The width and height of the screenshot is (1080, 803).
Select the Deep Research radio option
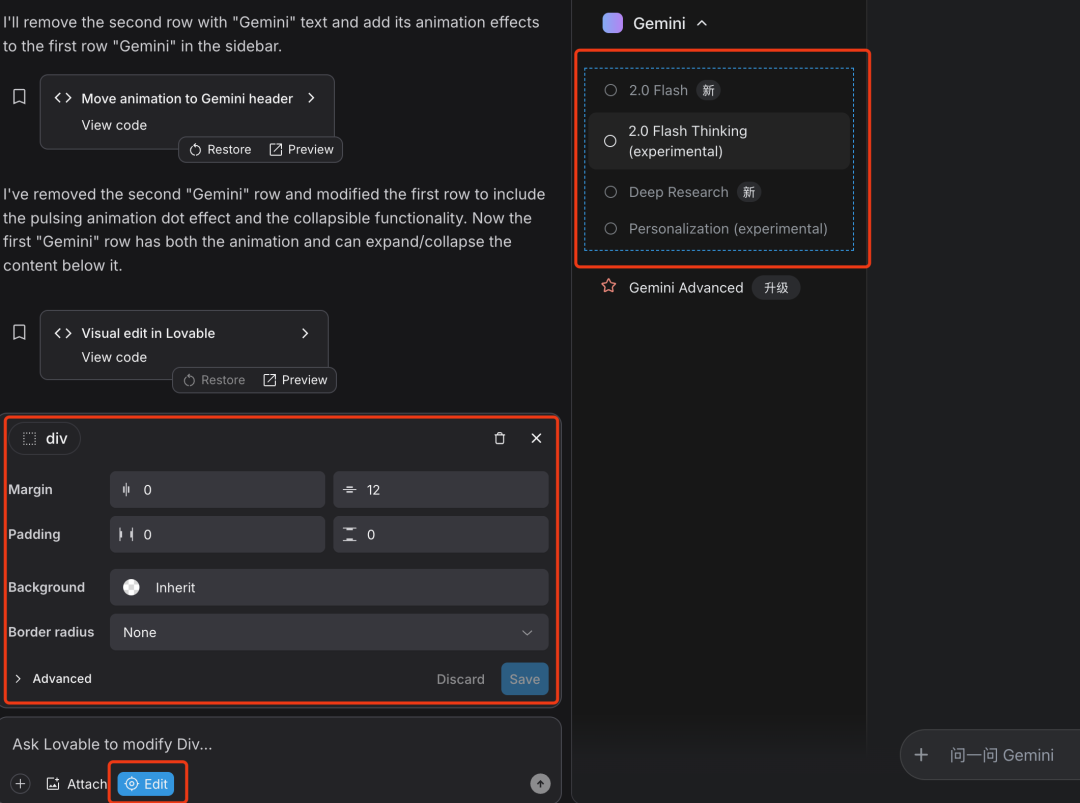coord(610,192)
